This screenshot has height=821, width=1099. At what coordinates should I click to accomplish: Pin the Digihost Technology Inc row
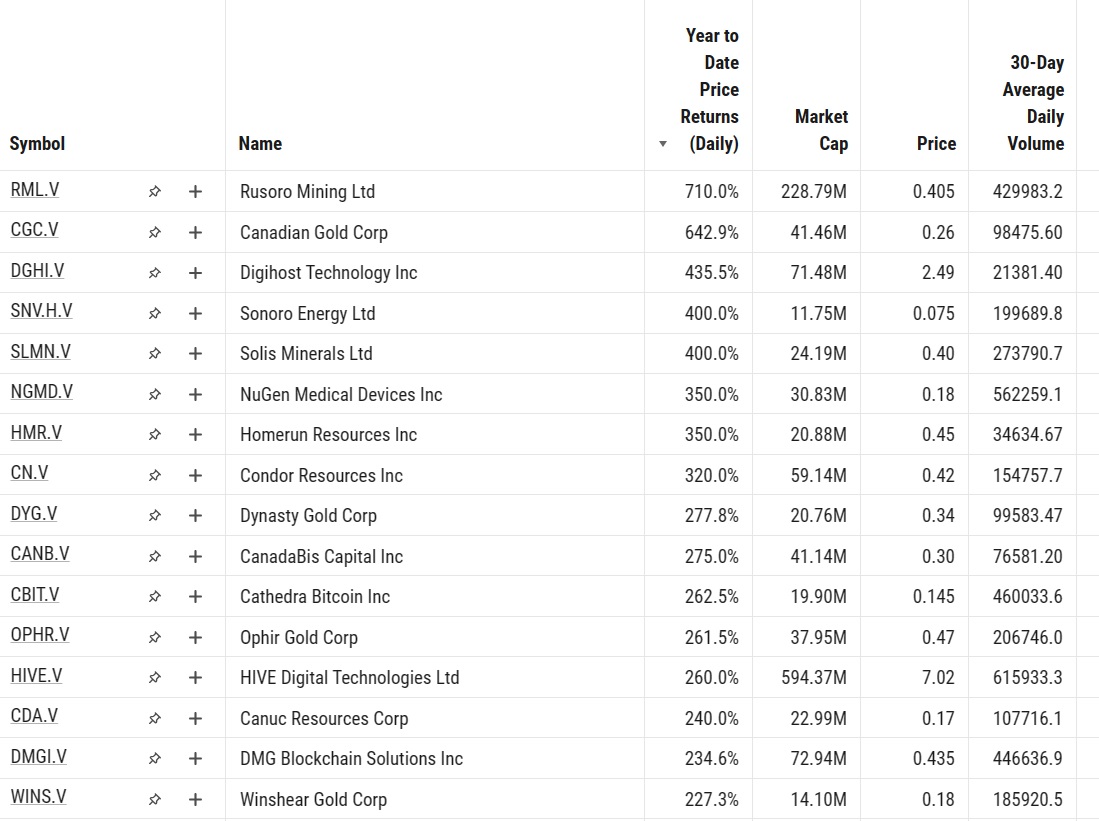pos(155,273)
